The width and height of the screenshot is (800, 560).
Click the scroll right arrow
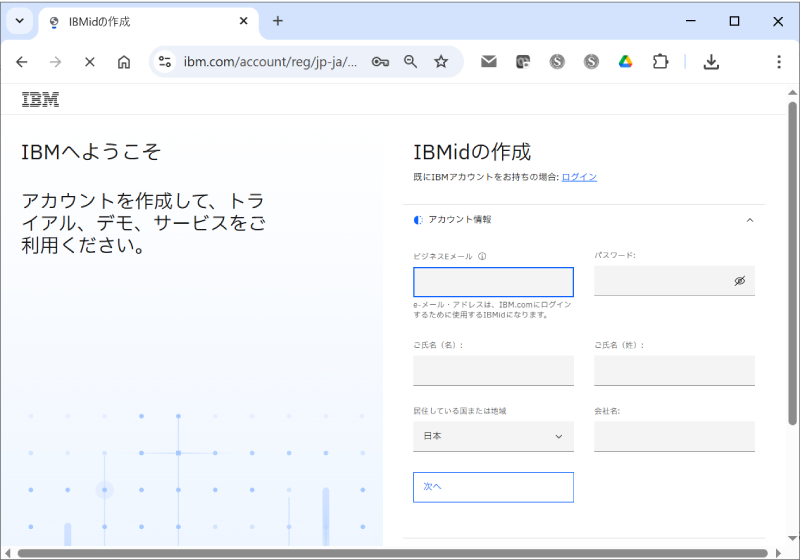[x=778, y=553]
